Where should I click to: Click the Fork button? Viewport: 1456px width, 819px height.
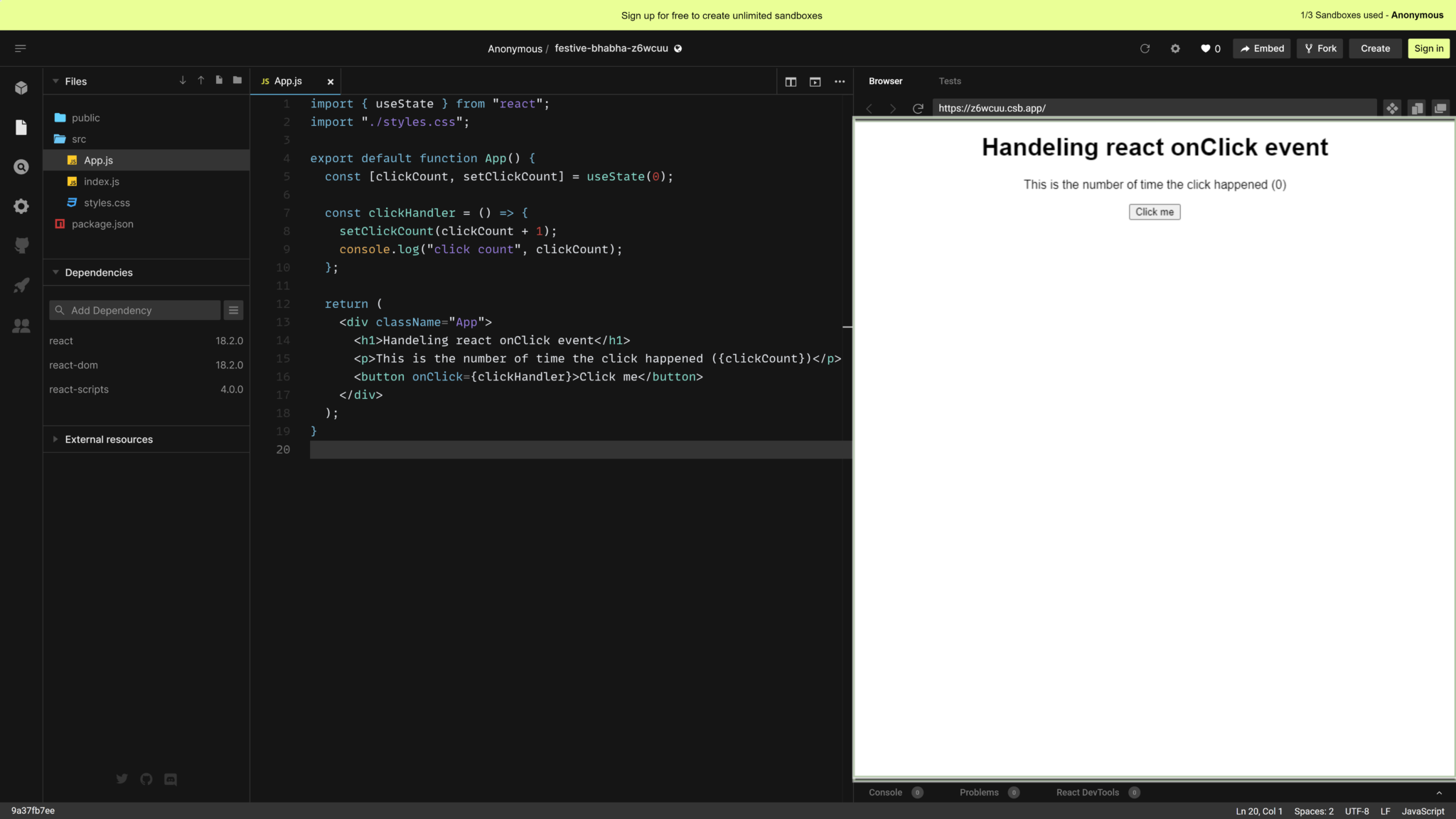[x=1319, y=48]
